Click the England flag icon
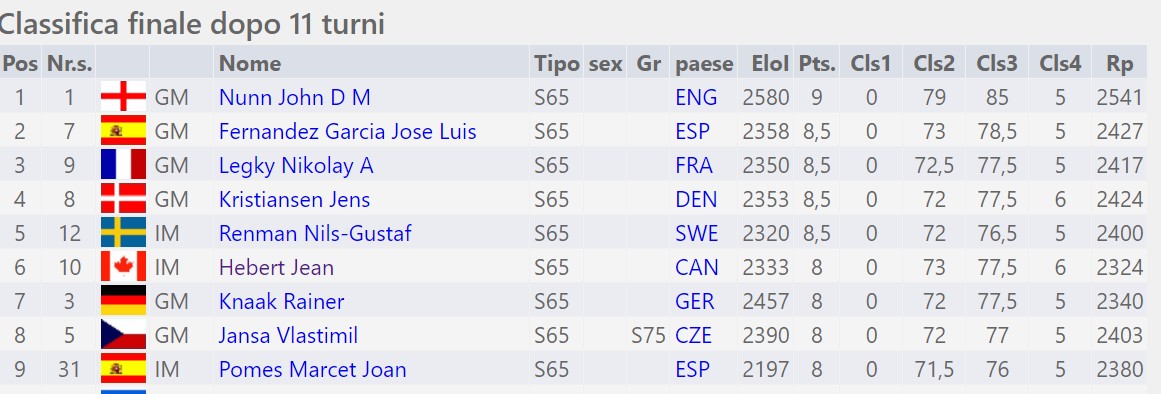1161x394 pixels. point(124,97)
